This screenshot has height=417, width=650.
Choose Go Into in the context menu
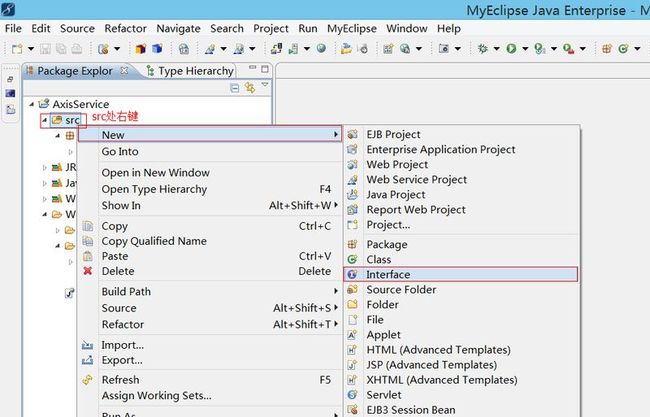tap(210, 151)
